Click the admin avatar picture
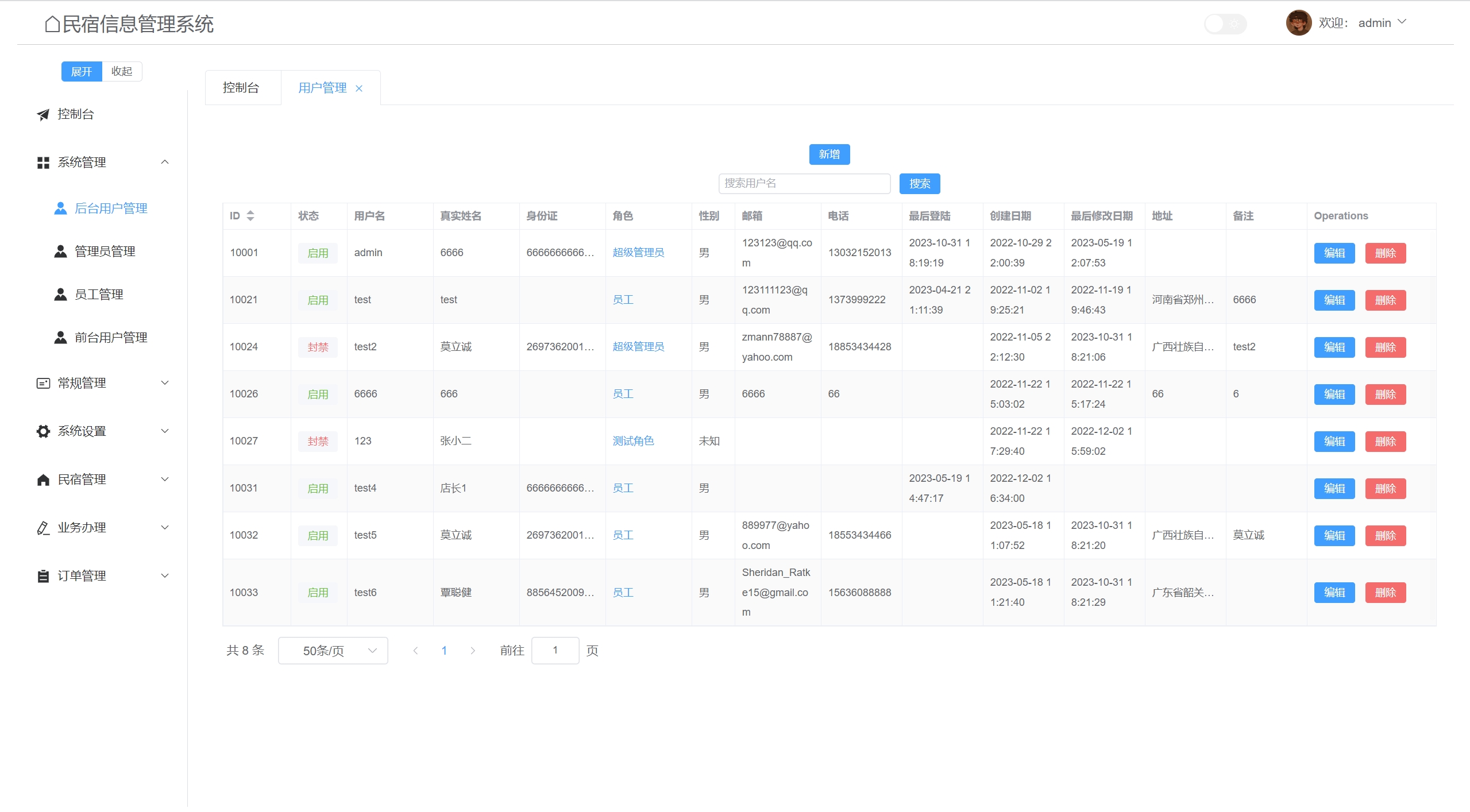Image resolution: width=1470 pixels, height=812 pixels. (1298, 23)
